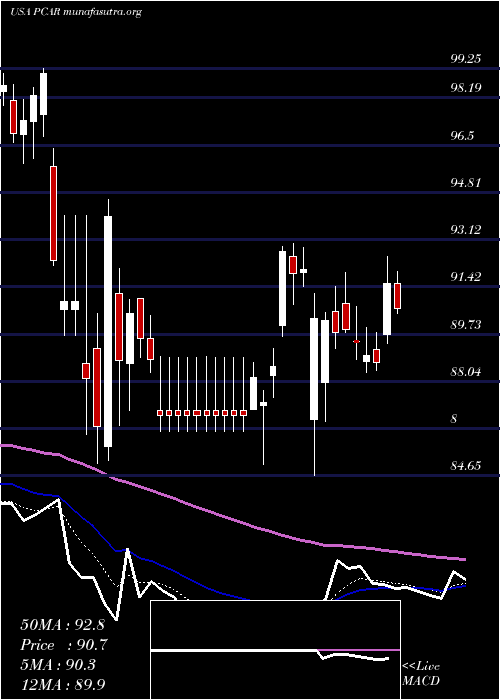Select the 88.04 price level label
The image size is (500, 700).
tap(465, 371)
